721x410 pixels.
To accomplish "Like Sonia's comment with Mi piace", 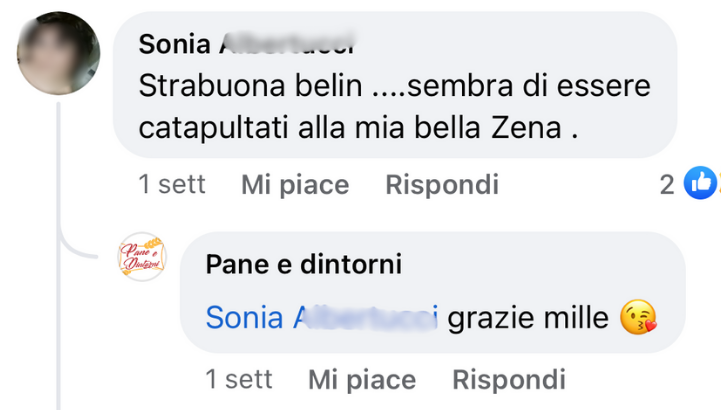I will [295, 185].
